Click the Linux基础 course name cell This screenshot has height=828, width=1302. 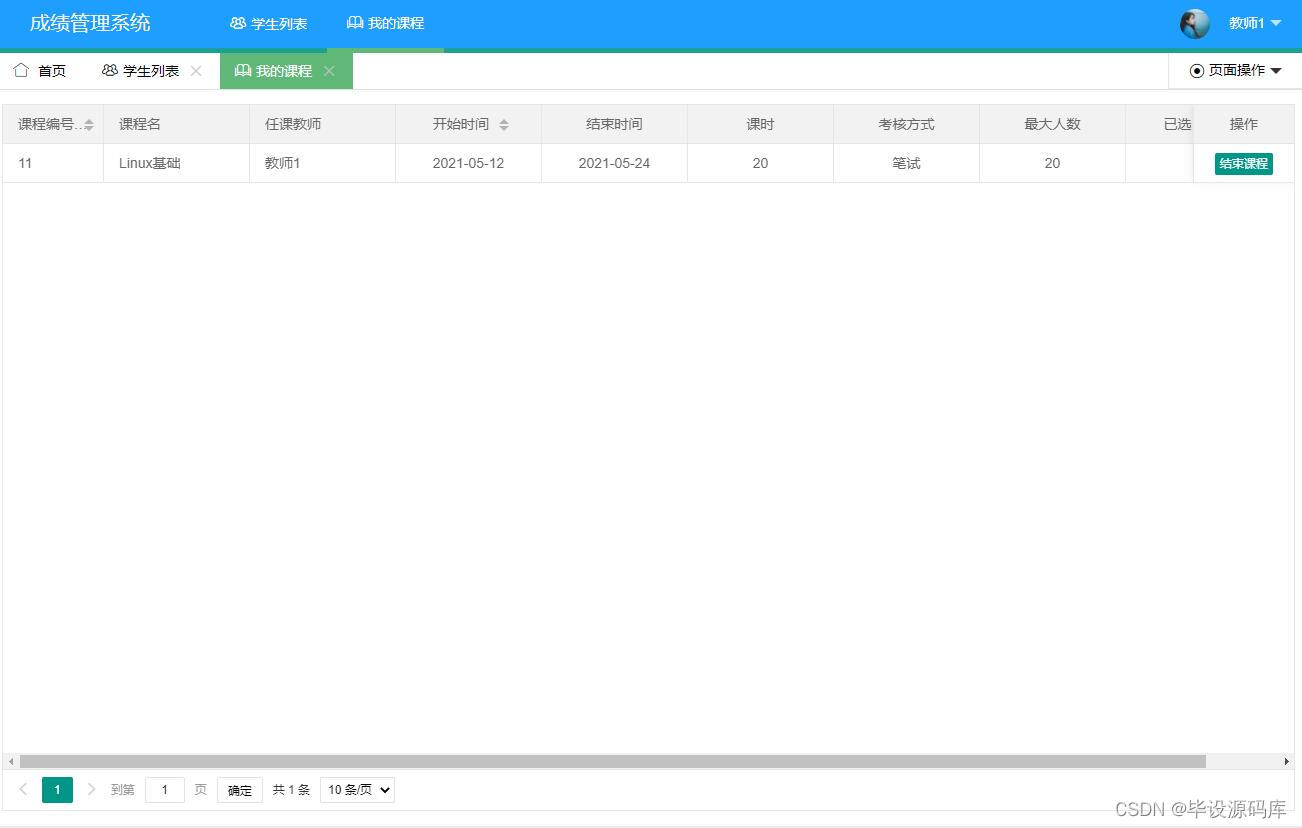point(176,163)
